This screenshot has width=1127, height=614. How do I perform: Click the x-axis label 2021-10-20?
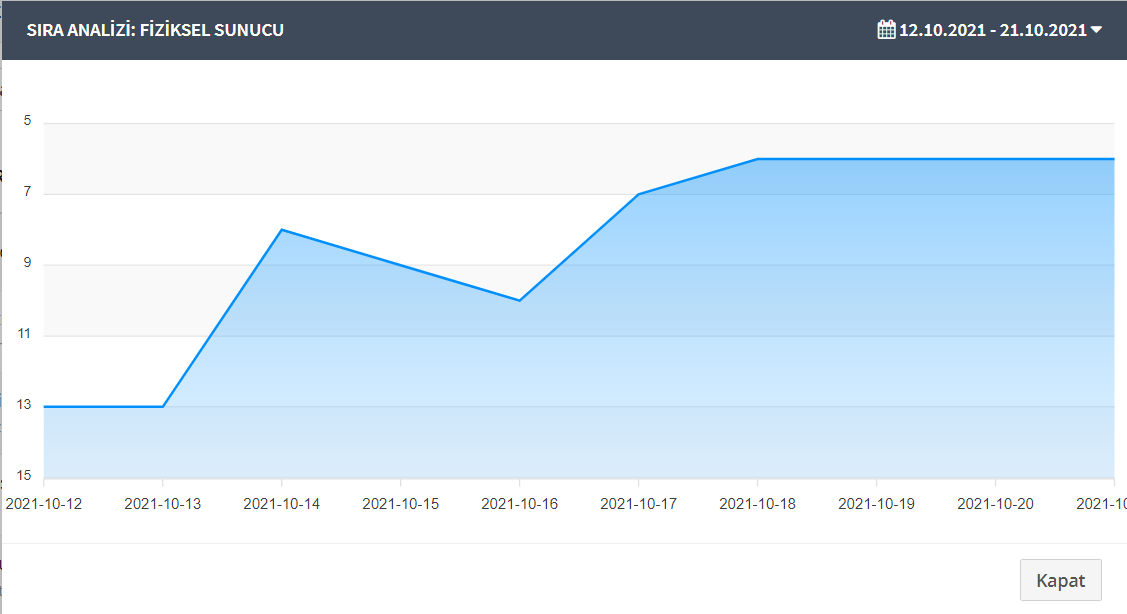pos(995,504)
